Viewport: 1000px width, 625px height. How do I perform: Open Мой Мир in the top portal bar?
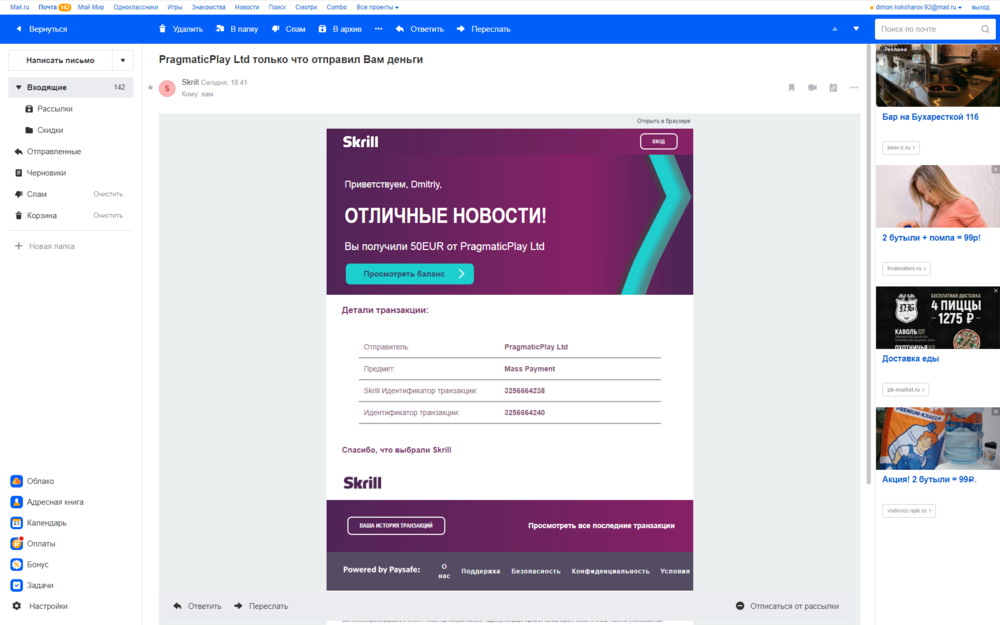pos(91,7)
